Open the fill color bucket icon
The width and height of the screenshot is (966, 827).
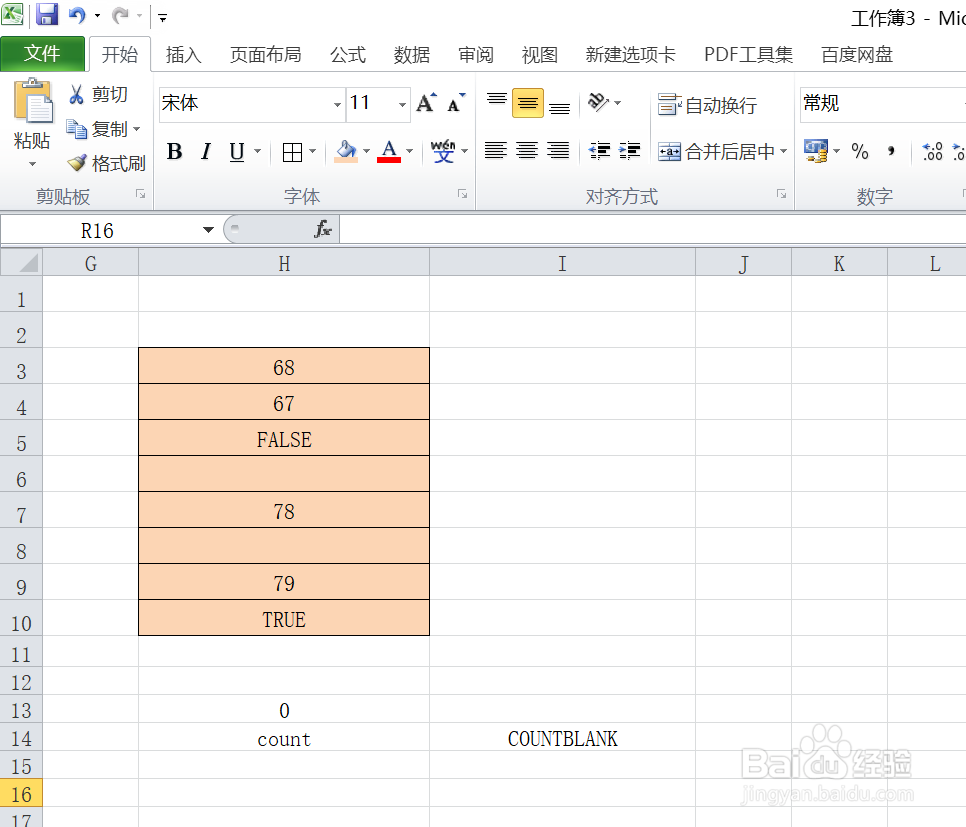click(345, 151)
